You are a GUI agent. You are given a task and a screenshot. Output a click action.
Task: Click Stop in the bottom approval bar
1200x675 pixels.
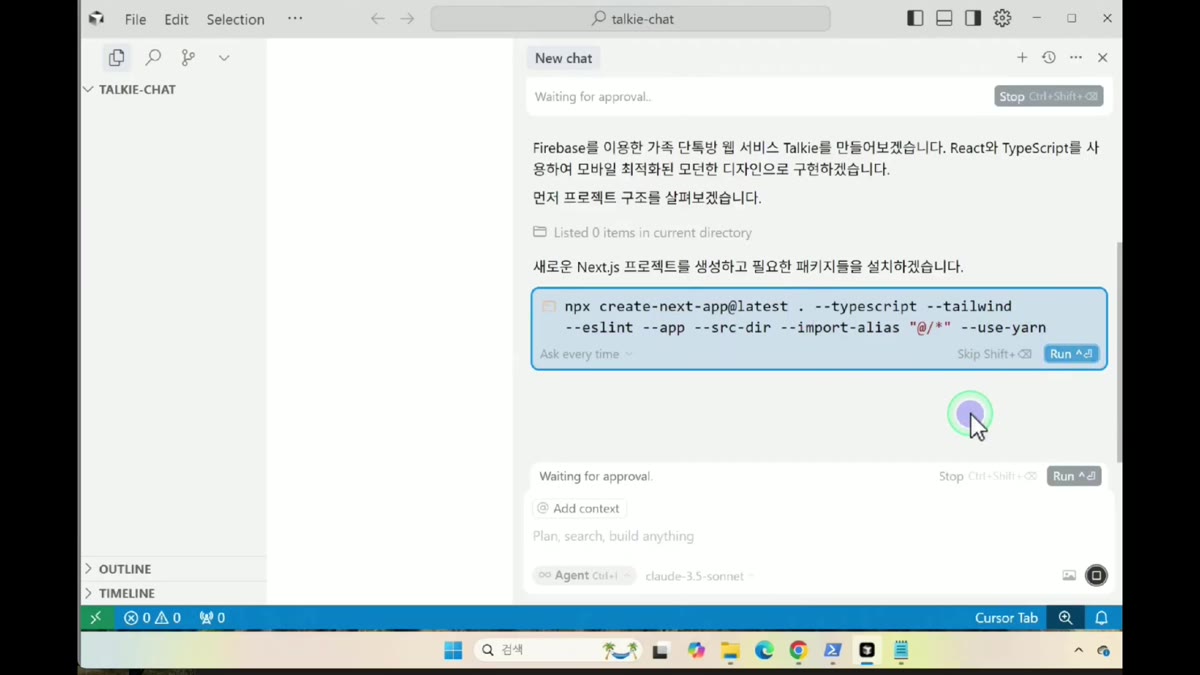[x=988, y=476]
